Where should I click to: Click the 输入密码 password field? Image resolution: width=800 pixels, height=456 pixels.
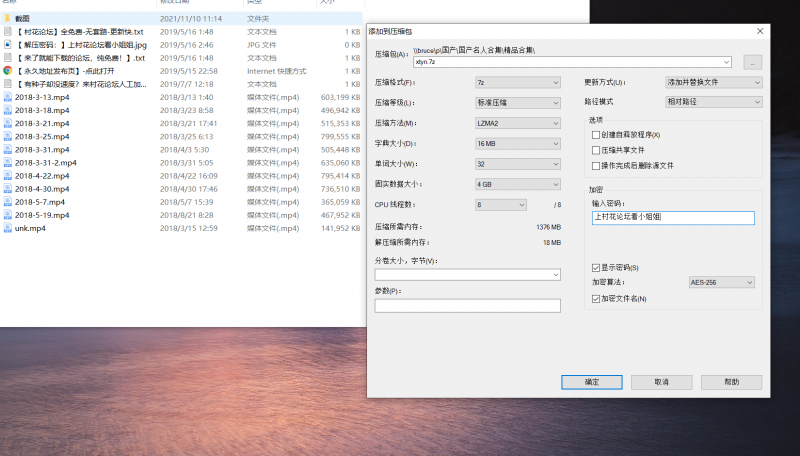click(x=672, y=217)
